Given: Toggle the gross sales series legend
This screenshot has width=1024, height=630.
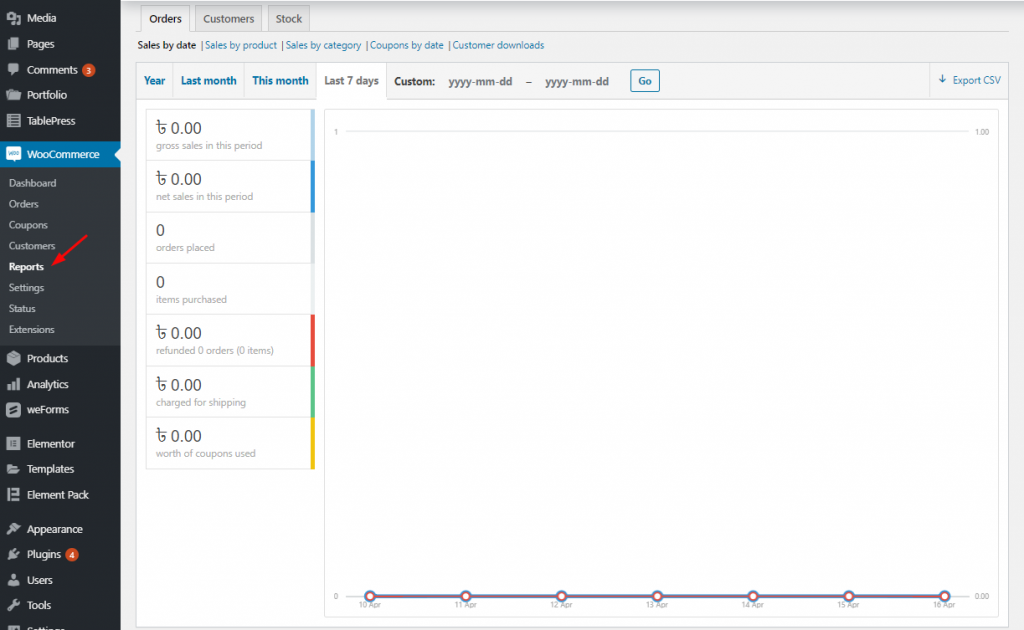Looking at the screenshot, I should click(230, 135).
